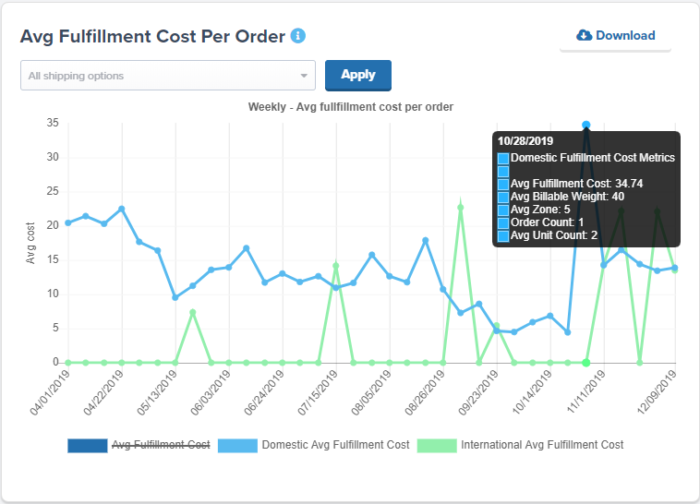The width and height of the screenshot is (700, 504).
Task: Click the chart subtitle Weekly - Avg fulfillment cost
Action: point(350,106)
